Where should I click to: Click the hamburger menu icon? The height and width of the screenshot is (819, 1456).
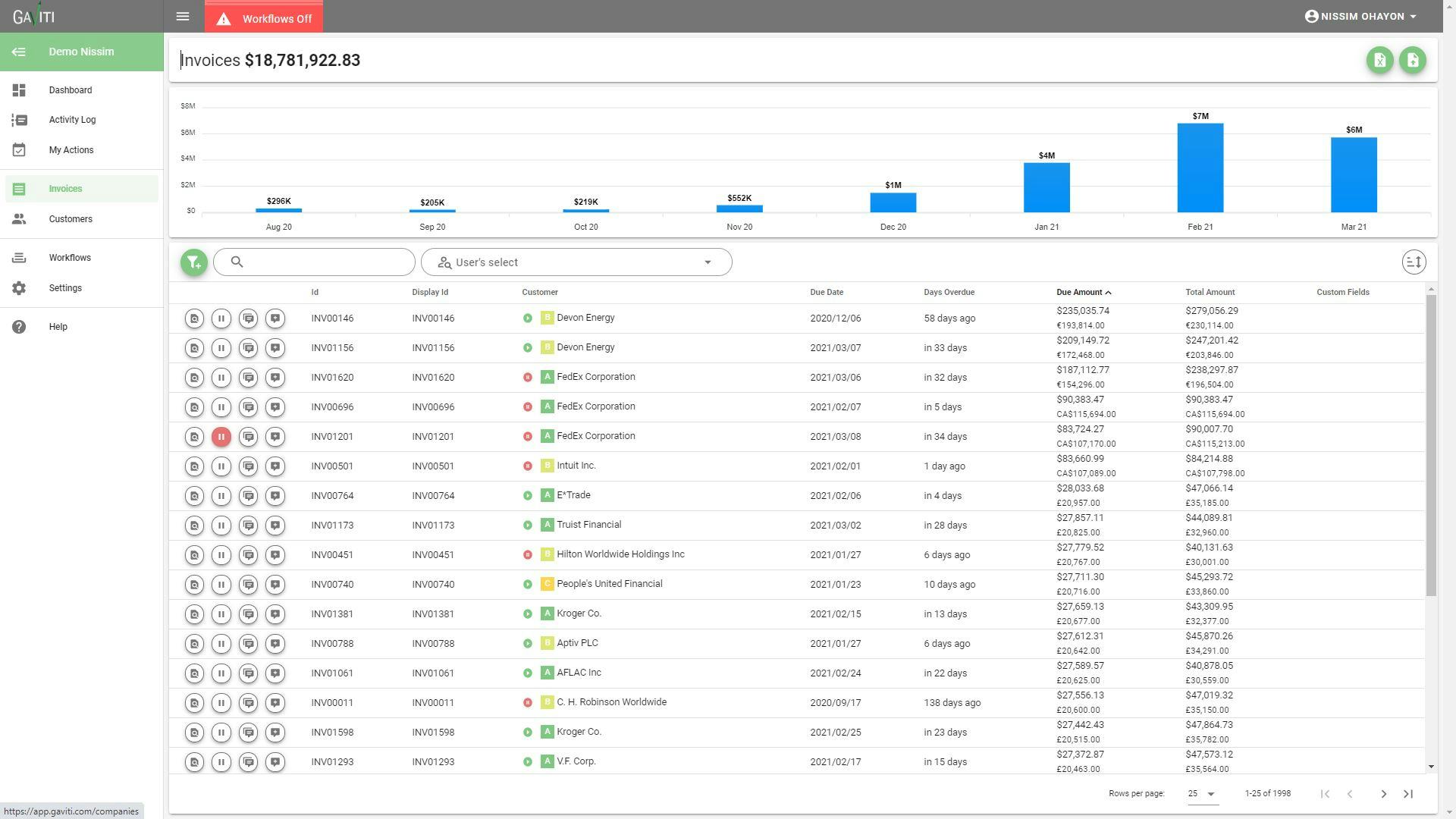(x=183, y=16)
